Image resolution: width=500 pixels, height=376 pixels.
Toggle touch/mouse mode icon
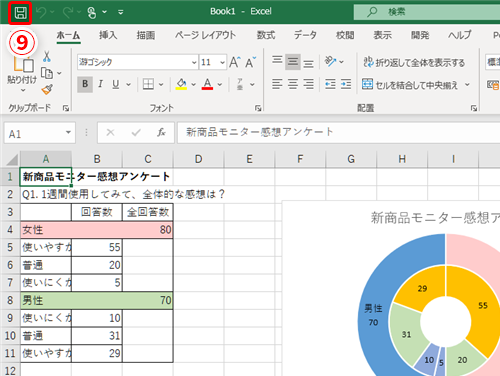point(92,13)
